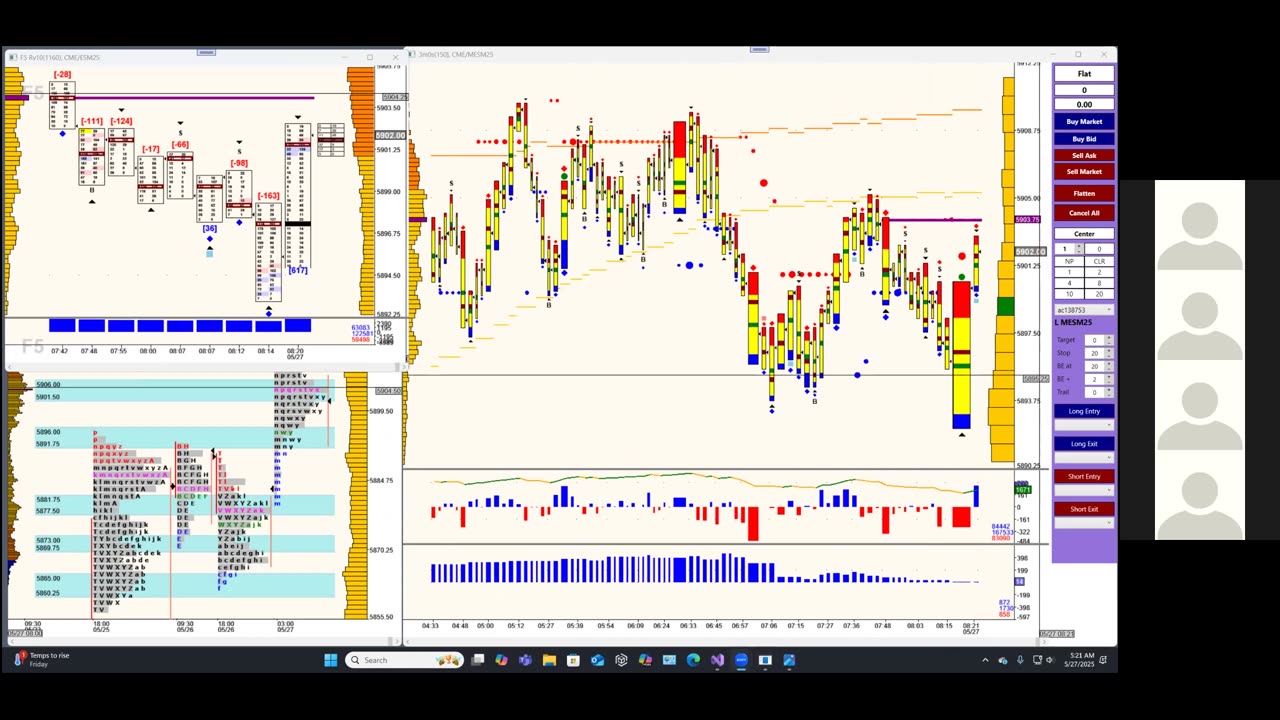The width and height of the screenshot is (1280, 720).
Task: Click the 5902.00 price marker on the F5 chart
Action: coord(390,135)
